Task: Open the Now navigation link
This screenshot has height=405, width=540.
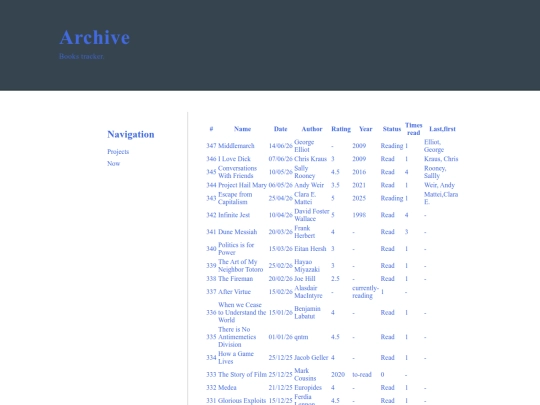Action: pos(113,163)
